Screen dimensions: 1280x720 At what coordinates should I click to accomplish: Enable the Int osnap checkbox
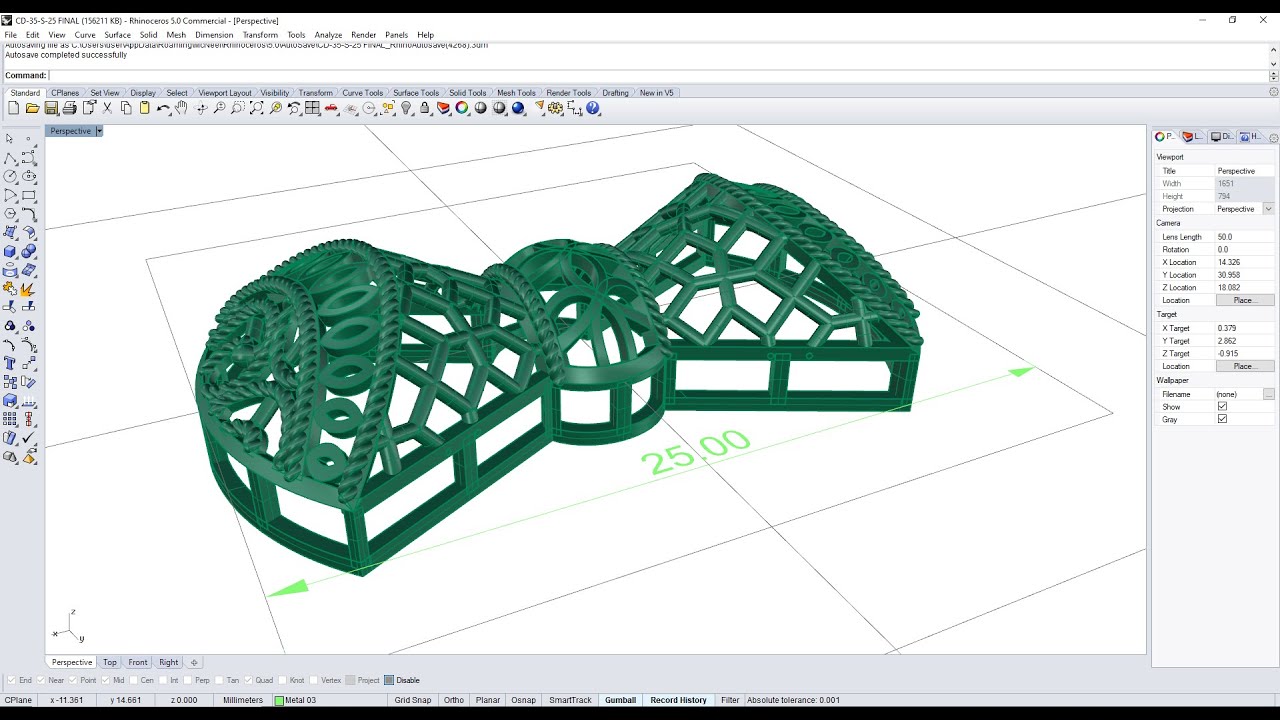click(162, 680)
